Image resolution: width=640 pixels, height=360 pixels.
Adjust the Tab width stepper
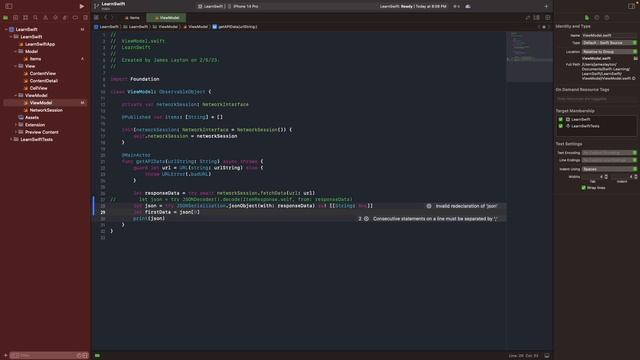[606, 177]
